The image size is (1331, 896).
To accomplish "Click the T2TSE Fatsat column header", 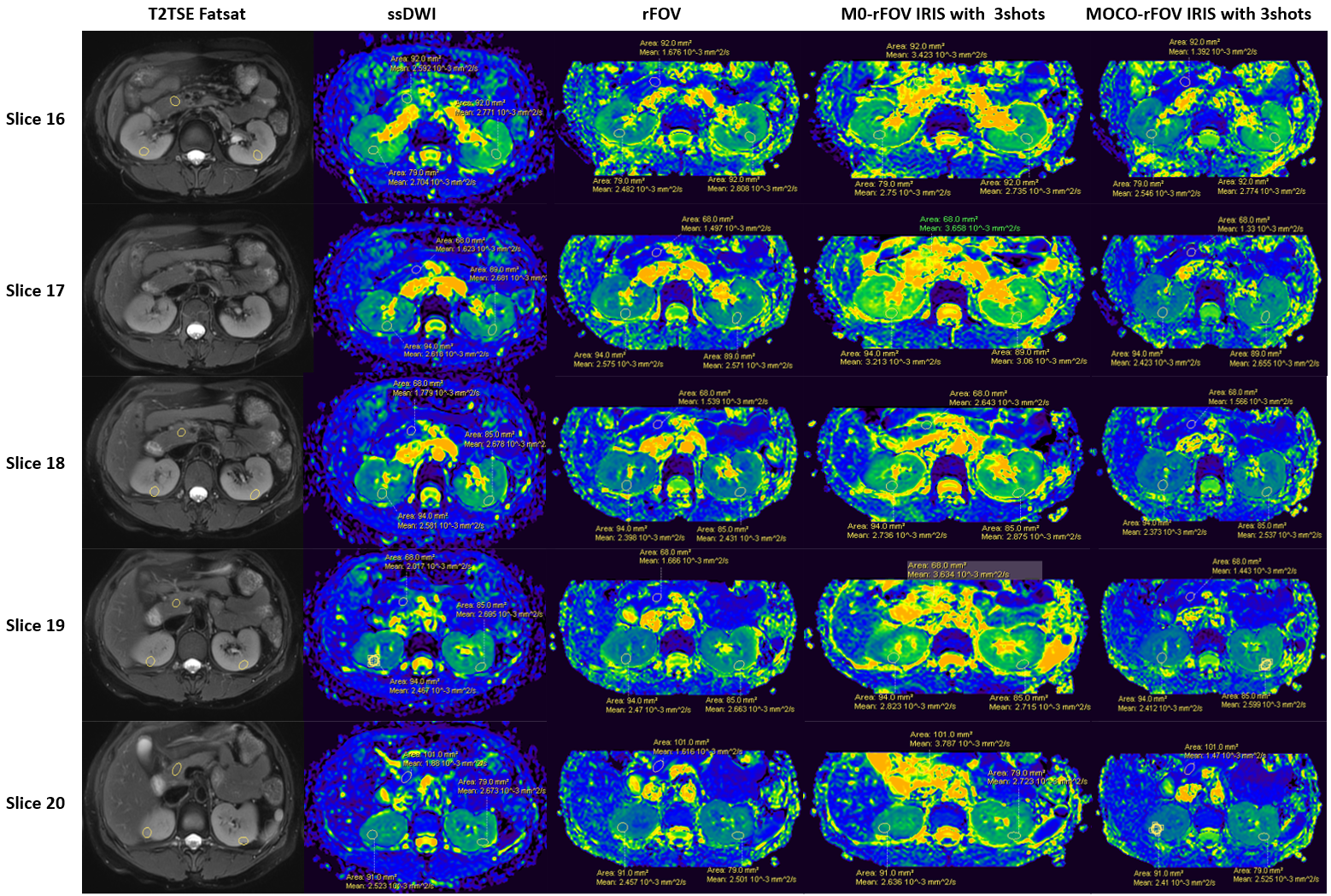I will 197,14.
